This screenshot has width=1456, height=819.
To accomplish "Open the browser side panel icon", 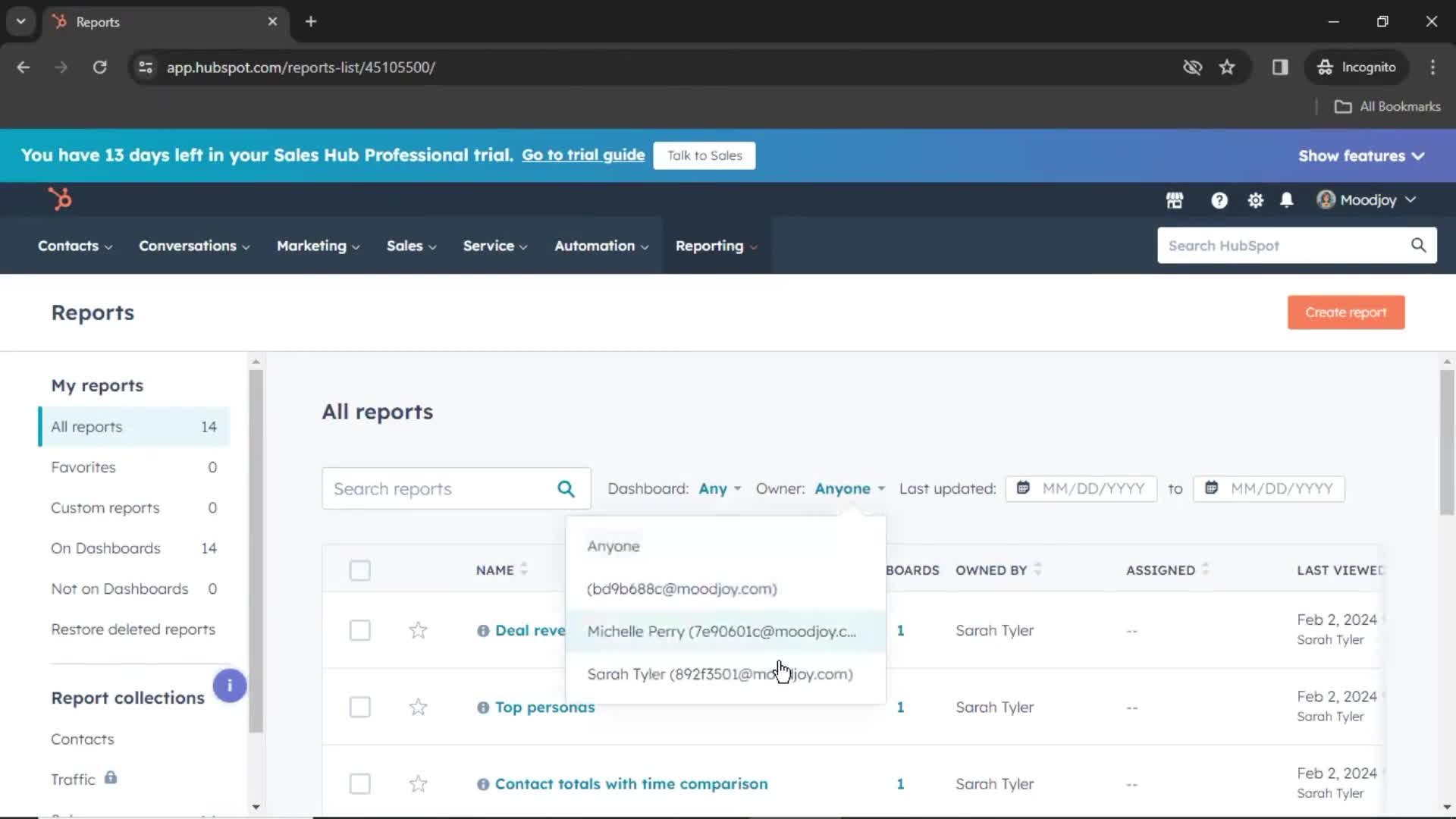I will pos(1280,67).
